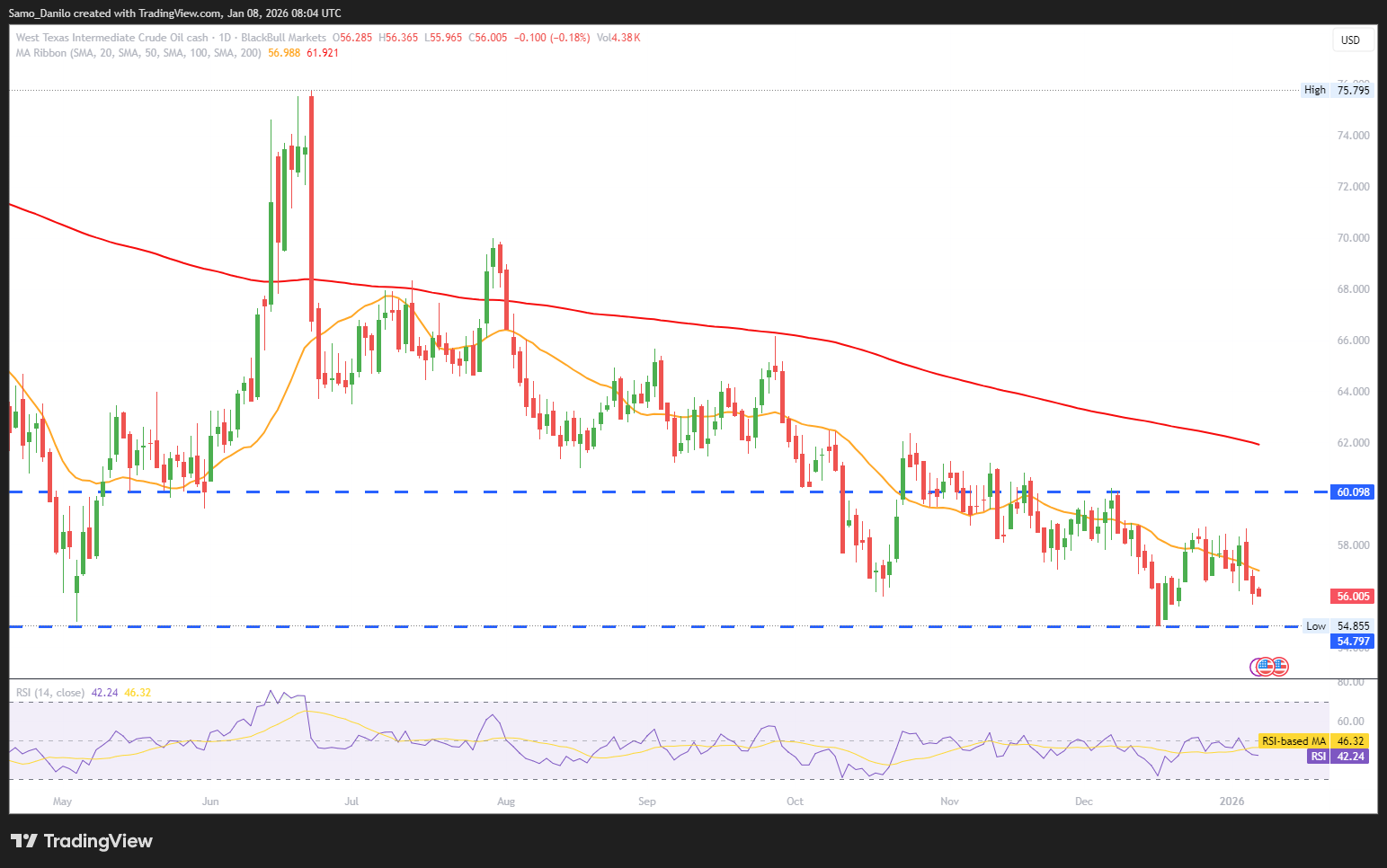Click the High 75.795 label

click(1338, 90)
